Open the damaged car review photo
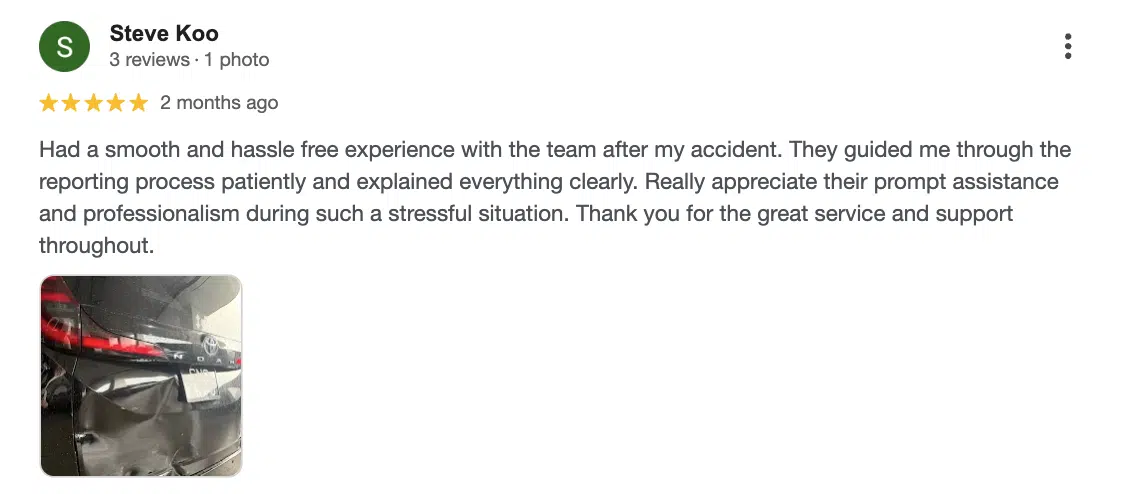This screenshot has height=494, width=1142. [x=141, y=376]
